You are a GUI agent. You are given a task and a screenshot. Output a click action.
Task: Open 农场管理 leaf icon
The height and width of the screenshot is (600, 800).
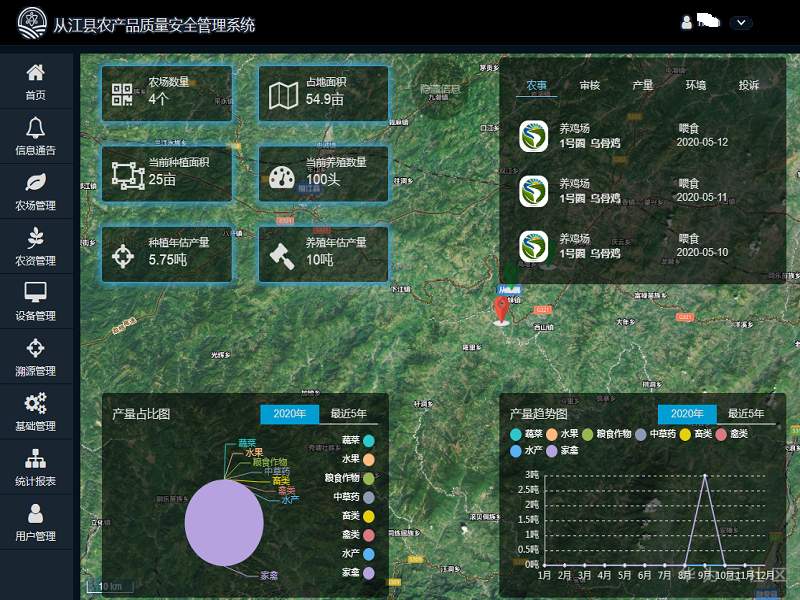coord(35,182)
